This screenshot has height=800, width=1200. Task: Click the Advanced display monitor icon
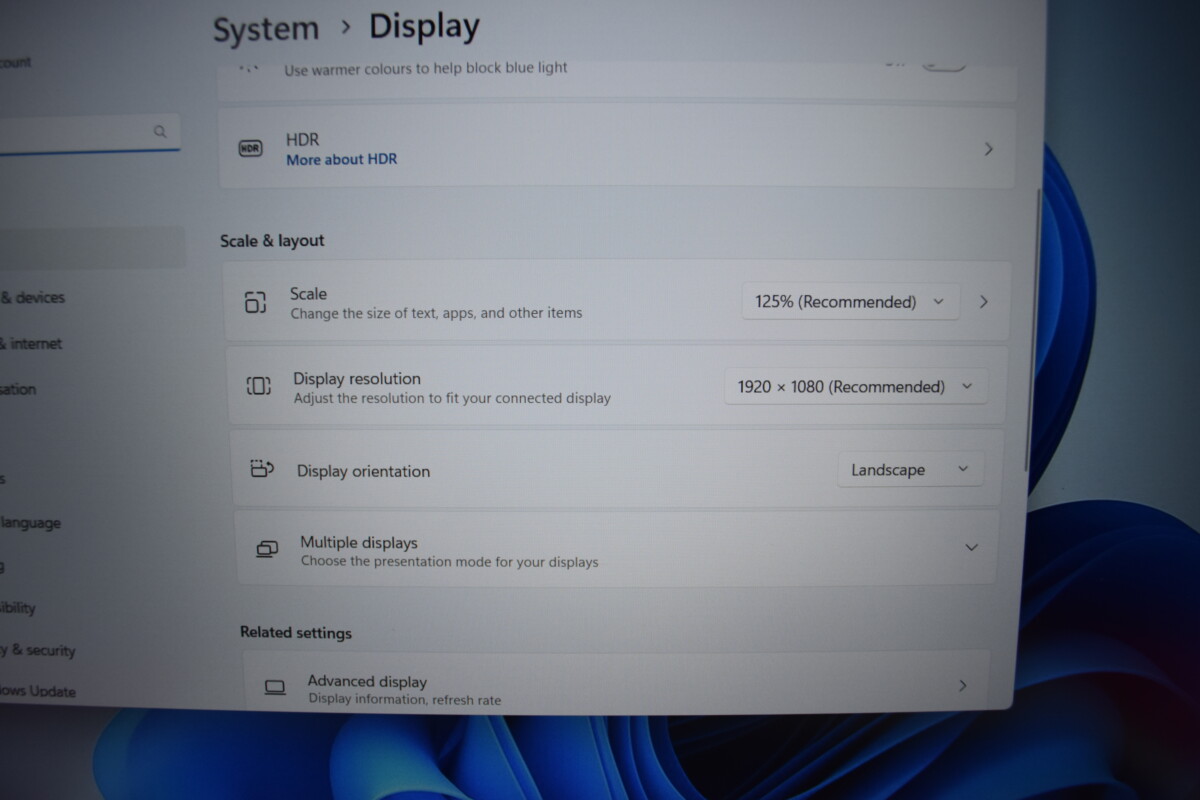click(275, 687)
